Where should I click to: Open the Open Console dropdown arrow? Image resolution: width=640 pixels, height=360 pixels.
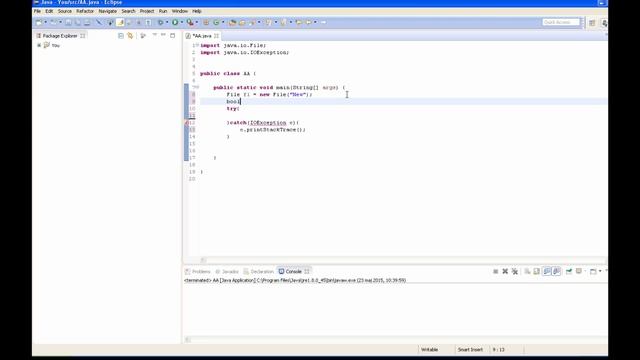(600, 271)
